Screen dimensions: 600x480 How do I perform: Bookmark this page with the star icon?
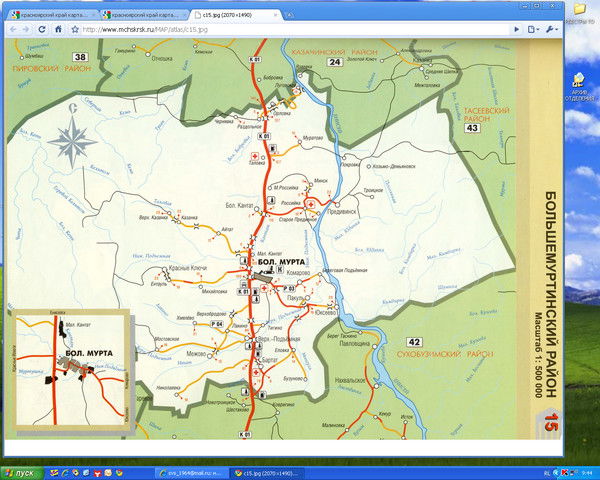[60, 30]
